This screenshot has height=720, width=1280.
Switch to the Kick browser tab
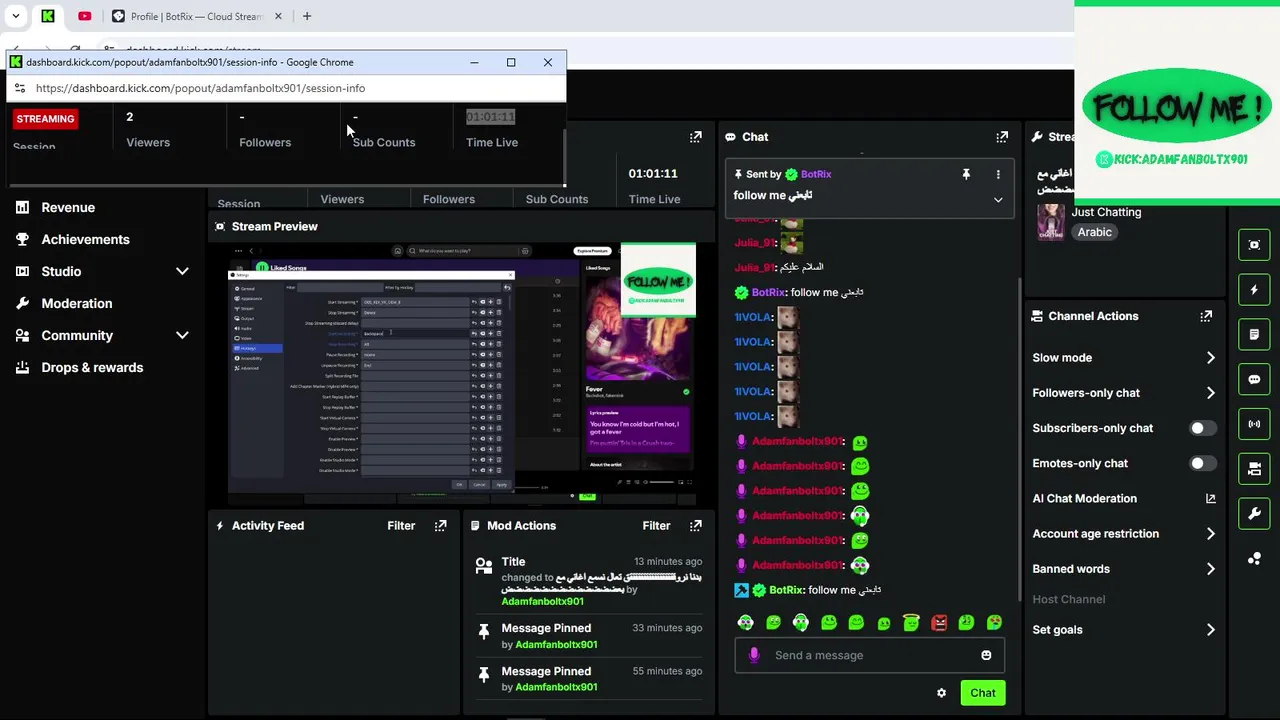(x=47, y=16)
